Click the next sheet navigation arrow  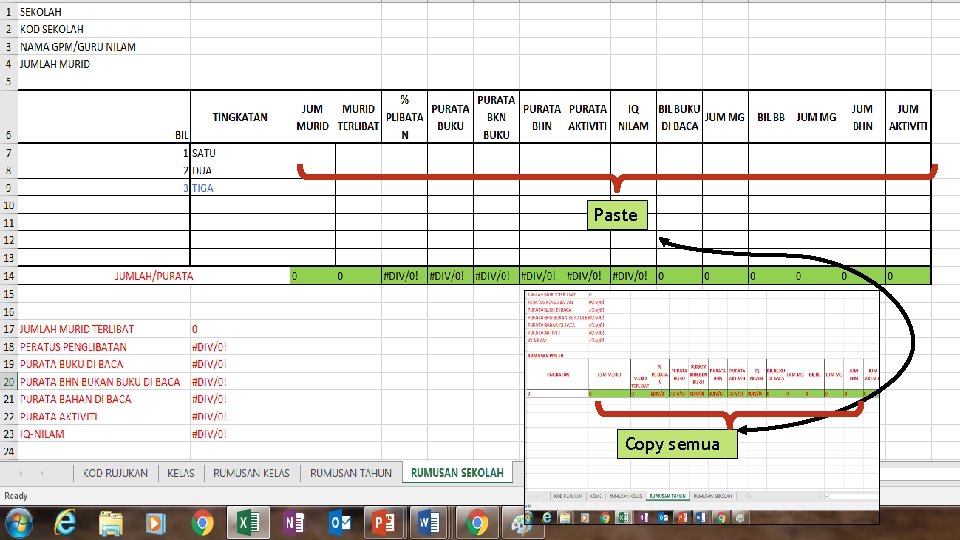[42, 473]
